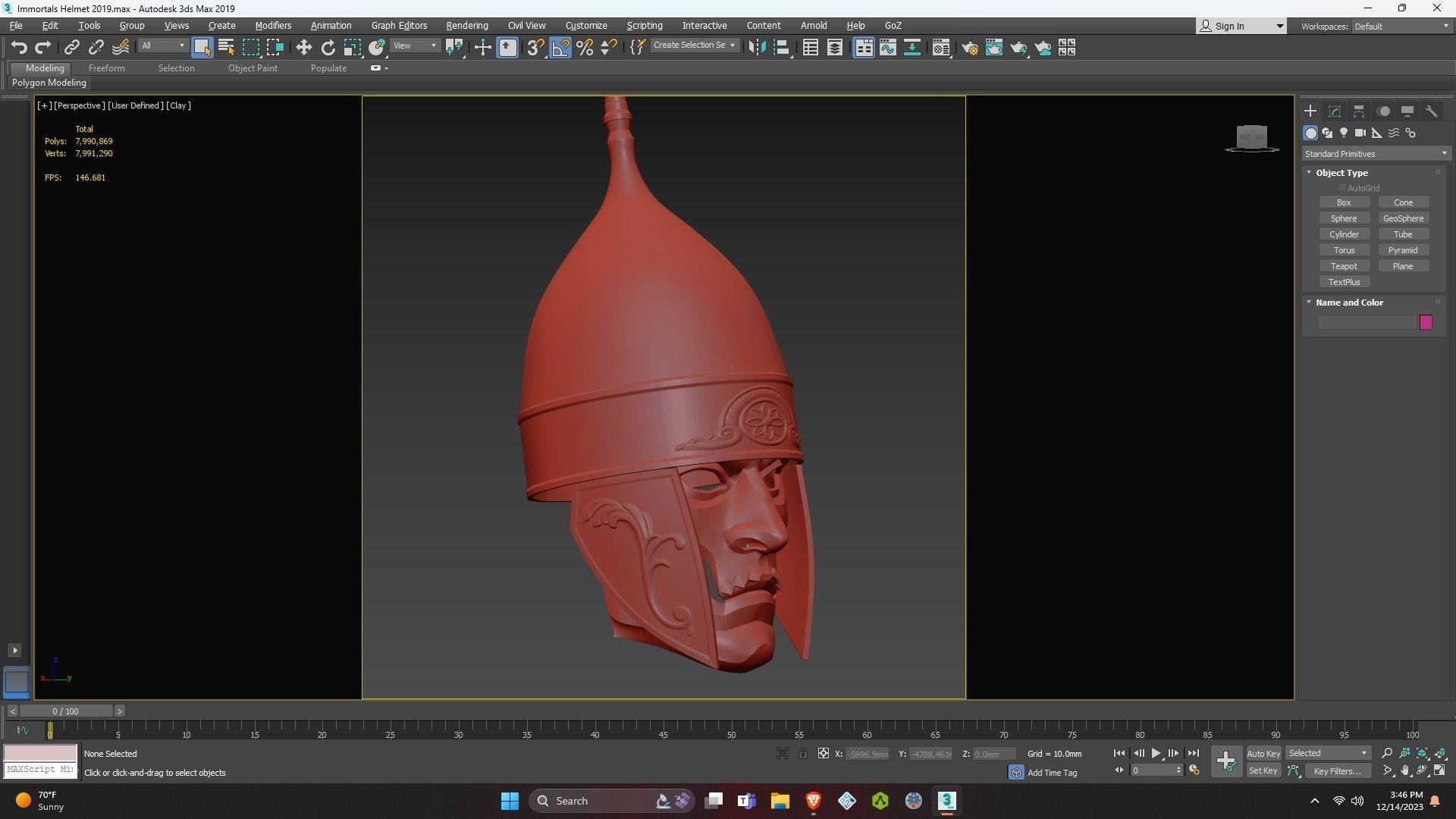Switch to the Freeform ribbon tab
The image size is (1456, 819).
(x=106, y=68)
